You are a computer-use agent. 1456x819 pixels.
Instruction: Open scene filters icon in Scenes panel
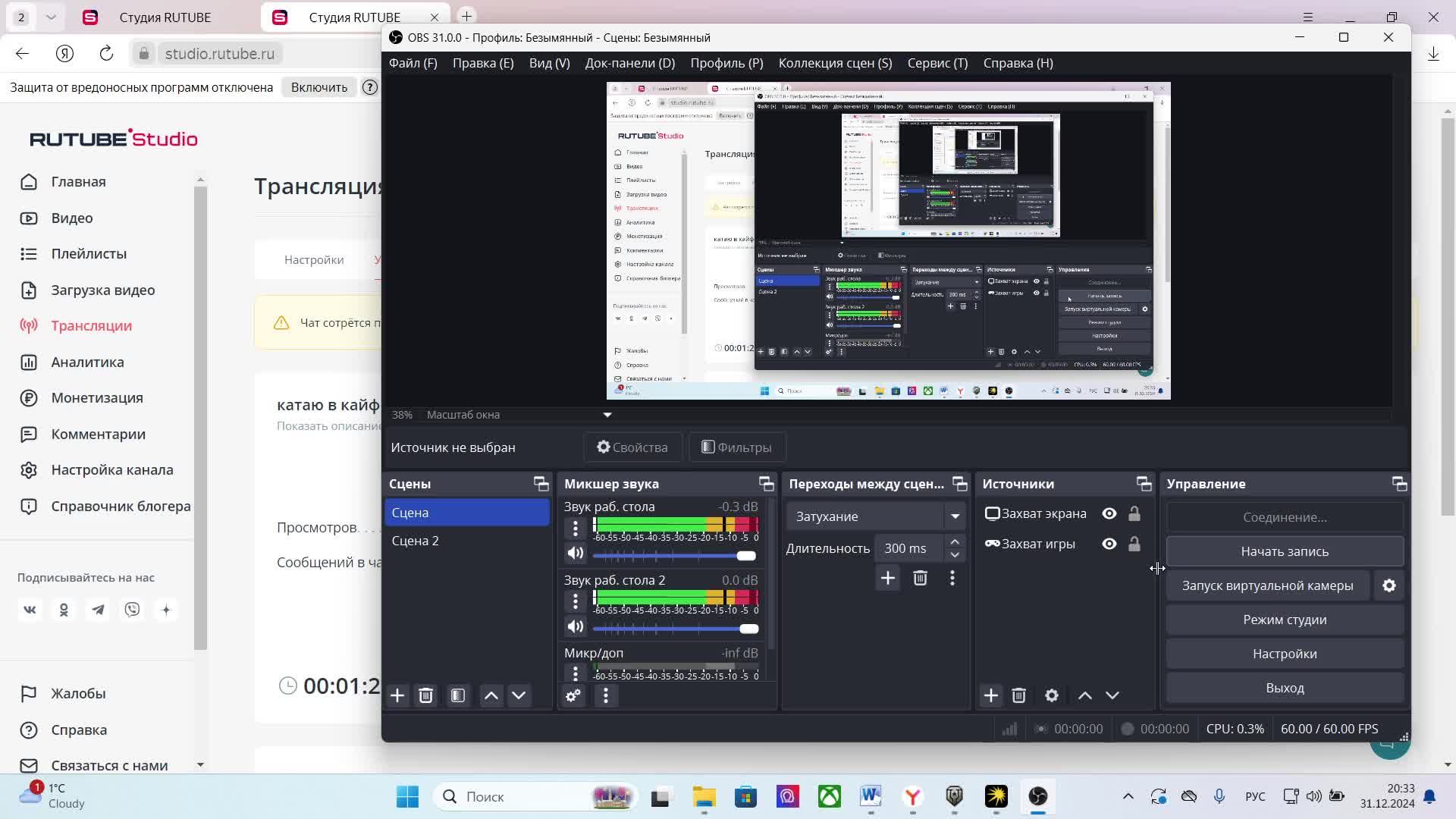458,696
